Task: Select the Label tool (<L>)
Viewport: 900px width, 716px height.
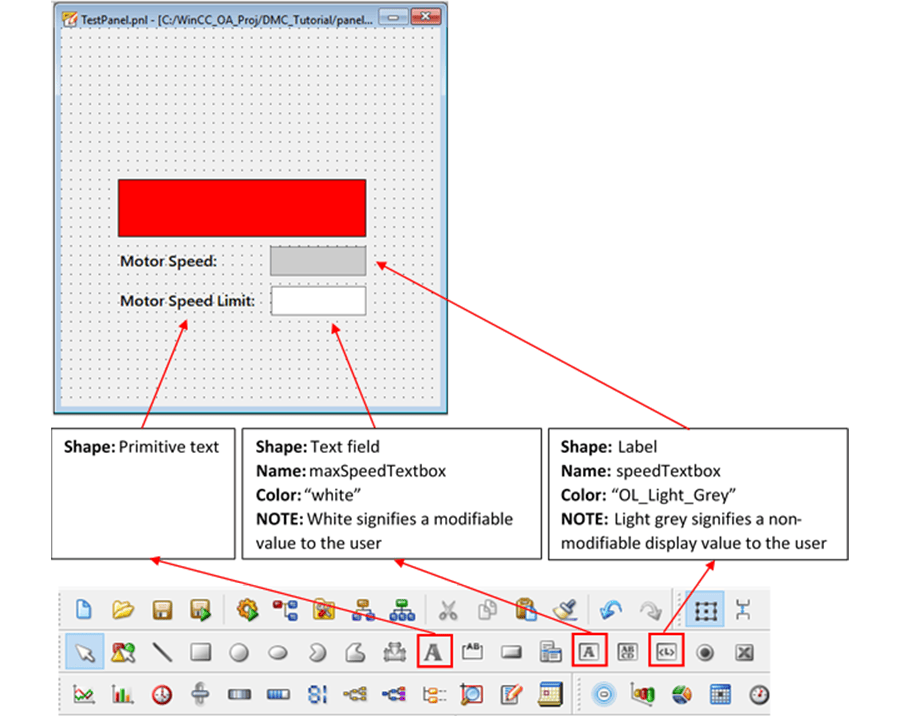Action: click(666, 652)
